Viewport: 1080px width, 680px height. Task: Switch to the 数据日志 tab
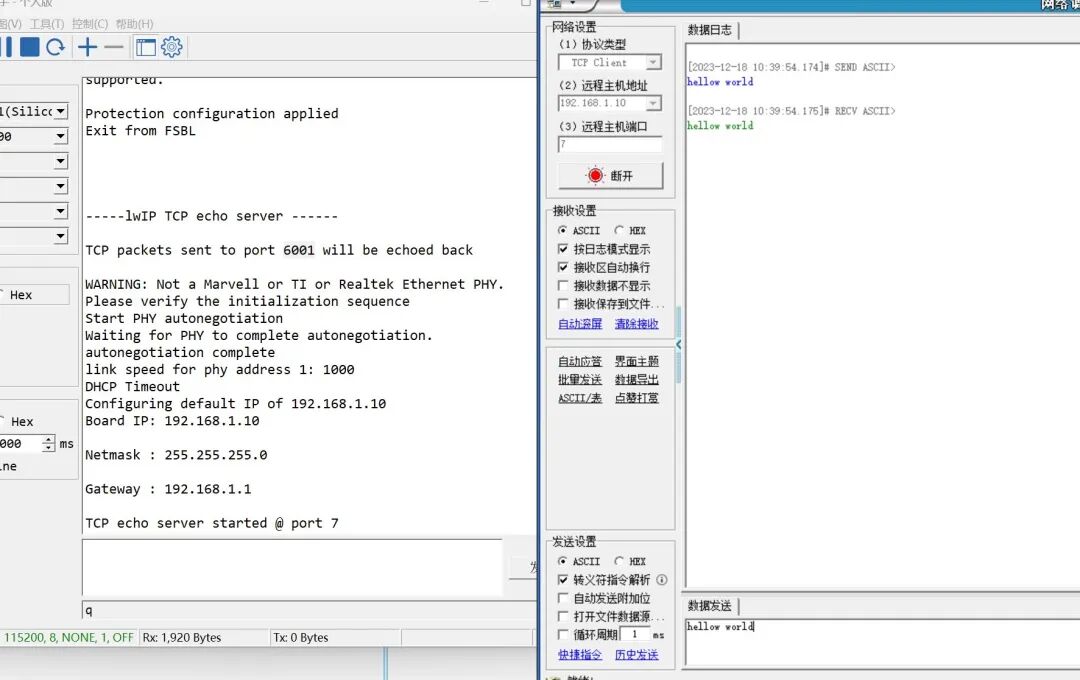(710, 31)
